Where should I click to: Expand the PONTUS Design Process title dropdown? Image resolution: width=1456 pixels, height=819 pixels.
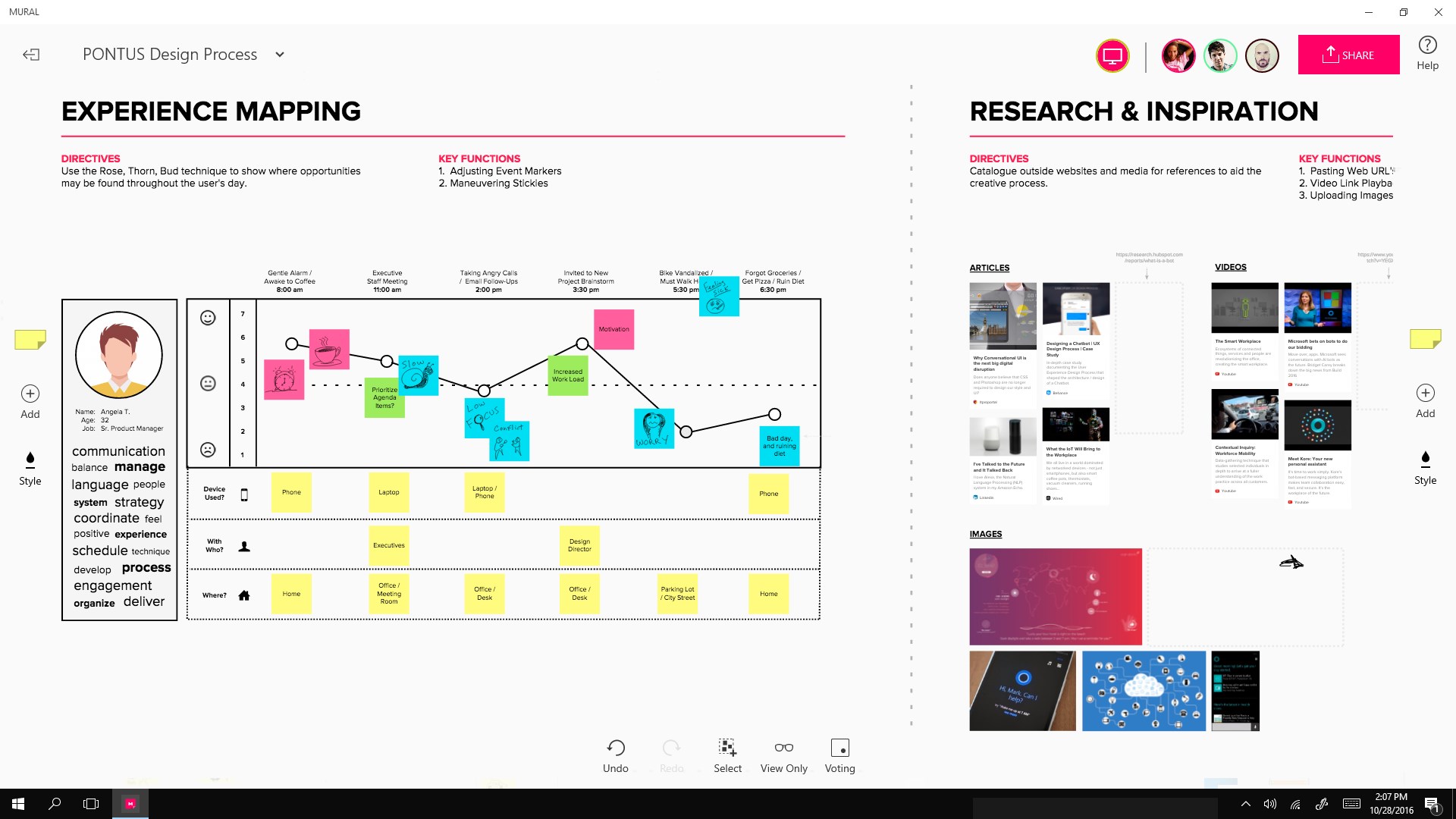point(280,55)
